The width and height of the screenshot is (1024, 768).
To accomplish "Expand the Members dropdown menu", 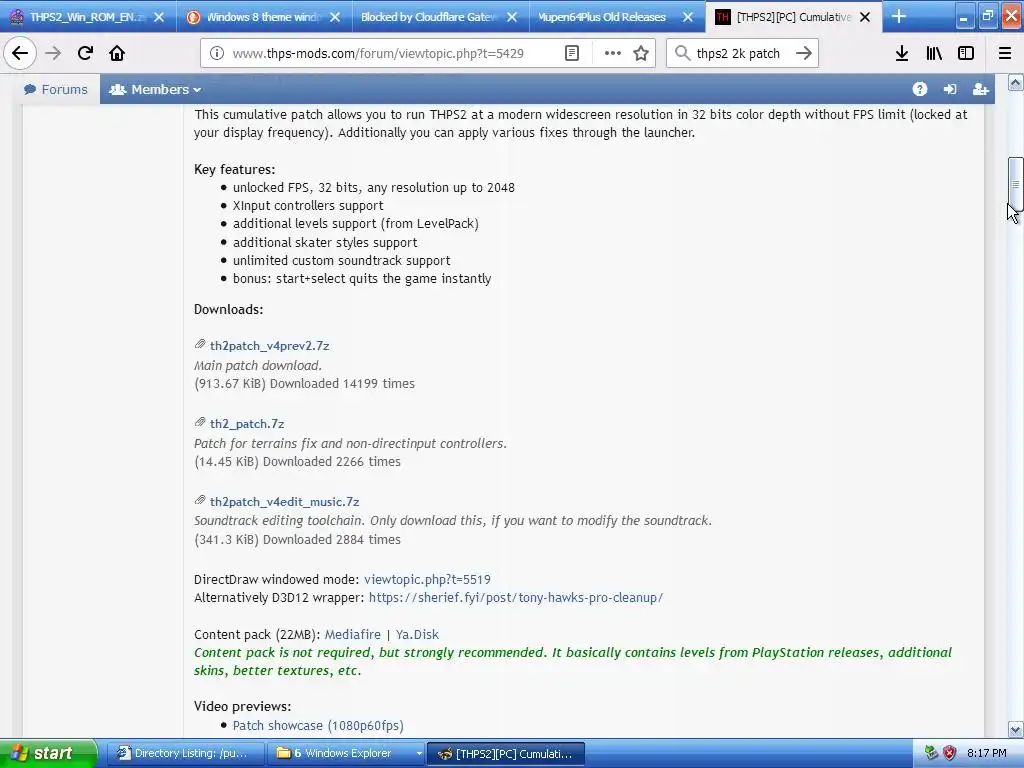I will pos(155,89).
